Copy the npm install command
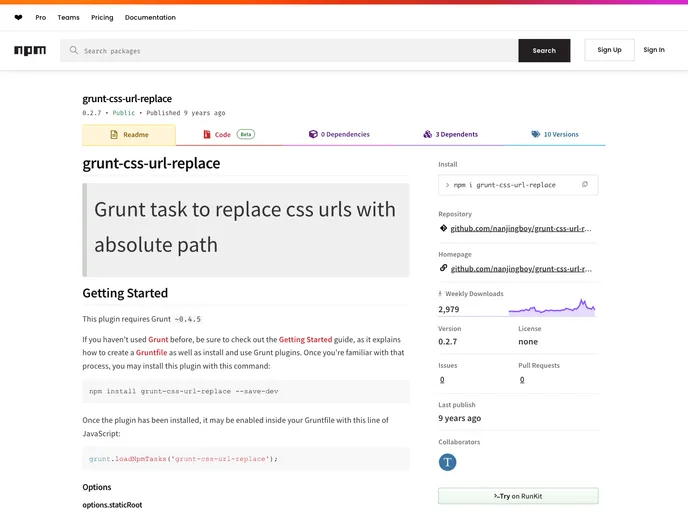 (x=584, y=185)
